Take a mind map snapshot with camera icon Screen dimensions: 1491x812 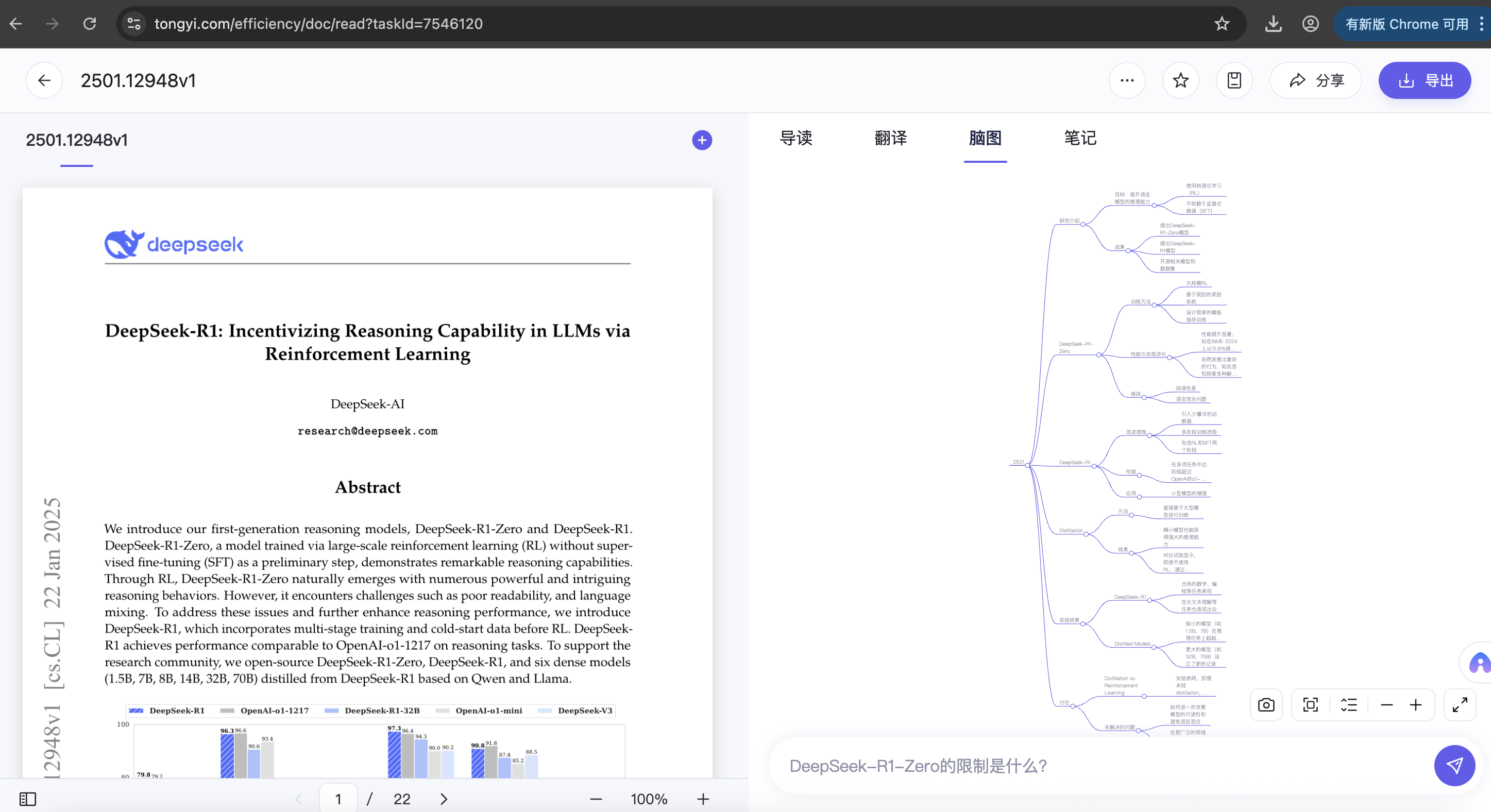[1266, 704]
